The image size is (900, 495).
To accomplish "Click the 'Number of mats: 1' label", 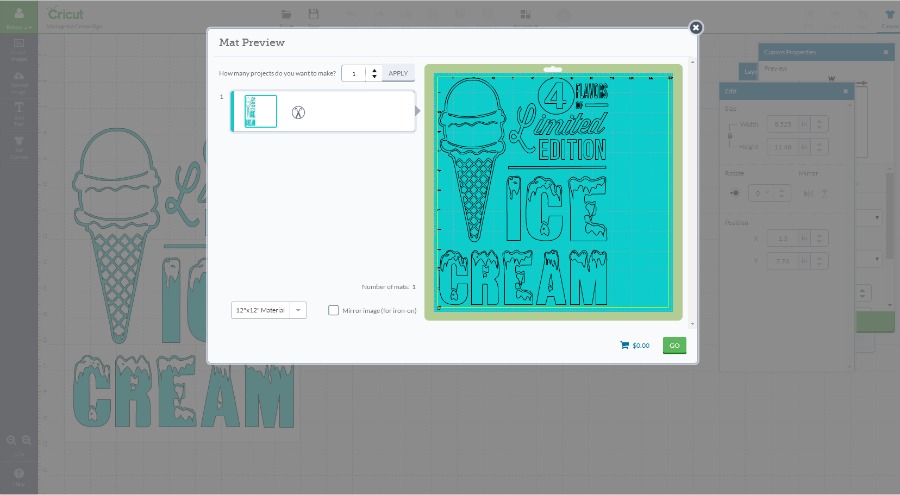I will pos(389,287).
